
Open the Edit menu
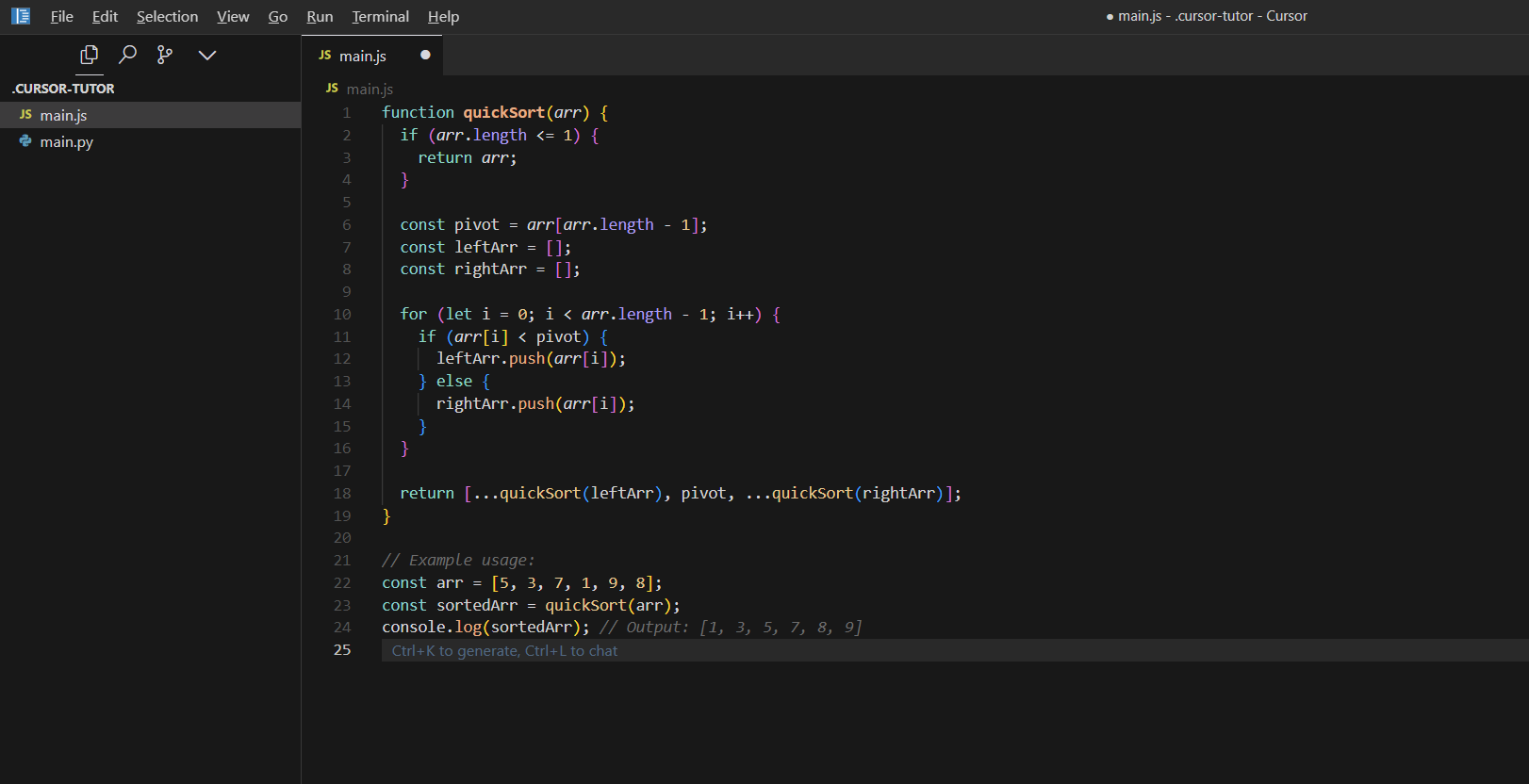pyautogui.click(x=105, y=17)
